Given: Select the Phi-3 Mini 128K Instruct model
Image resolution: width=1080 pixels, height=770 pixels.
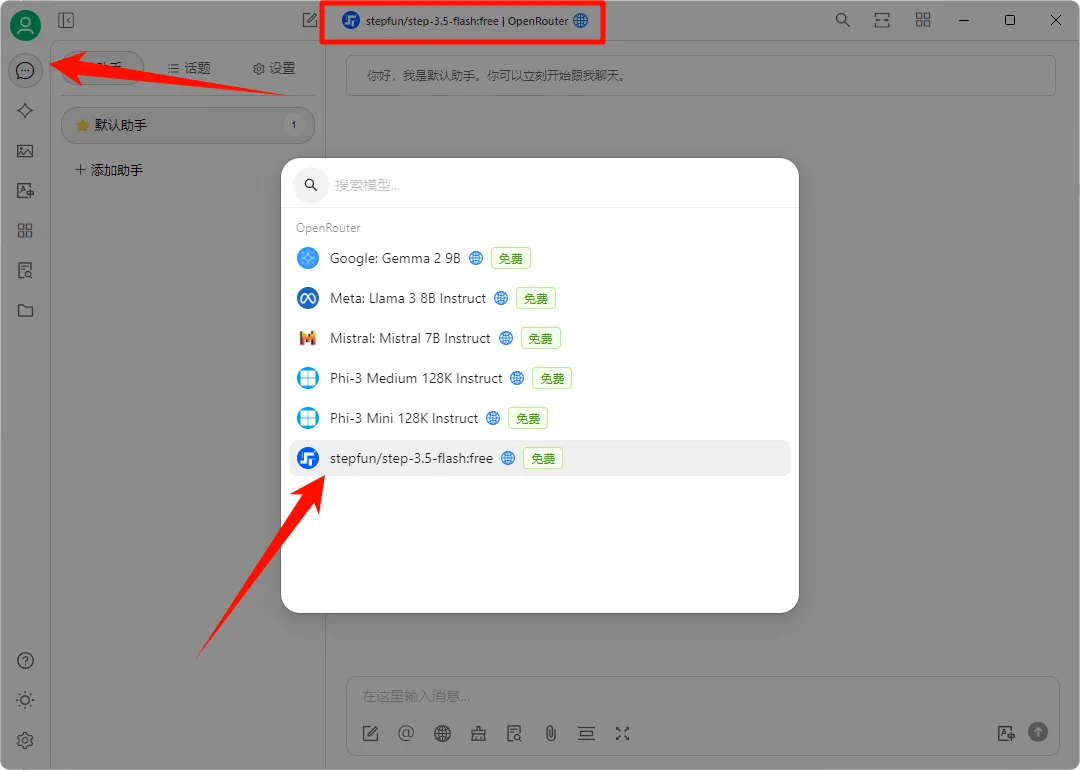Looking at the screenshot, I should [x=540, y=418].
